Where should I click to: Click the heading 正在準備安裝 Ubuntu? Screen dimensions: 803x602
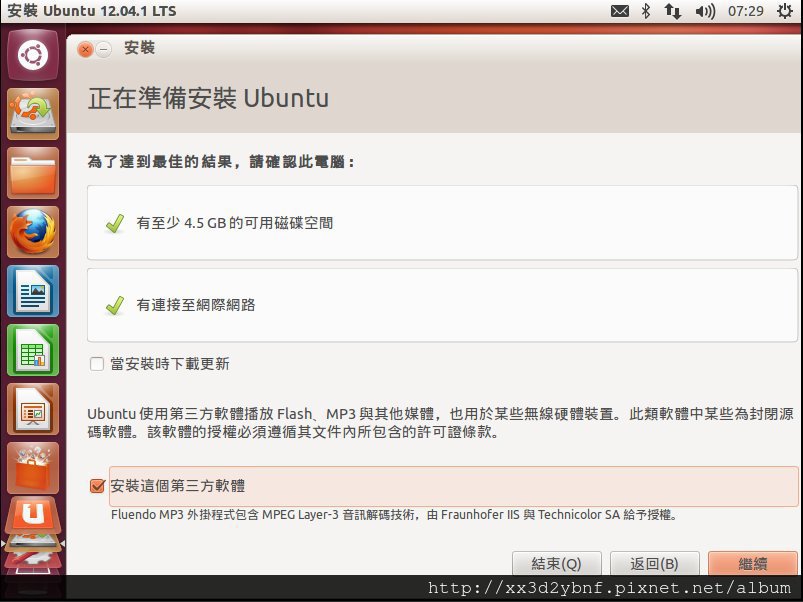(x=208, y=98)
